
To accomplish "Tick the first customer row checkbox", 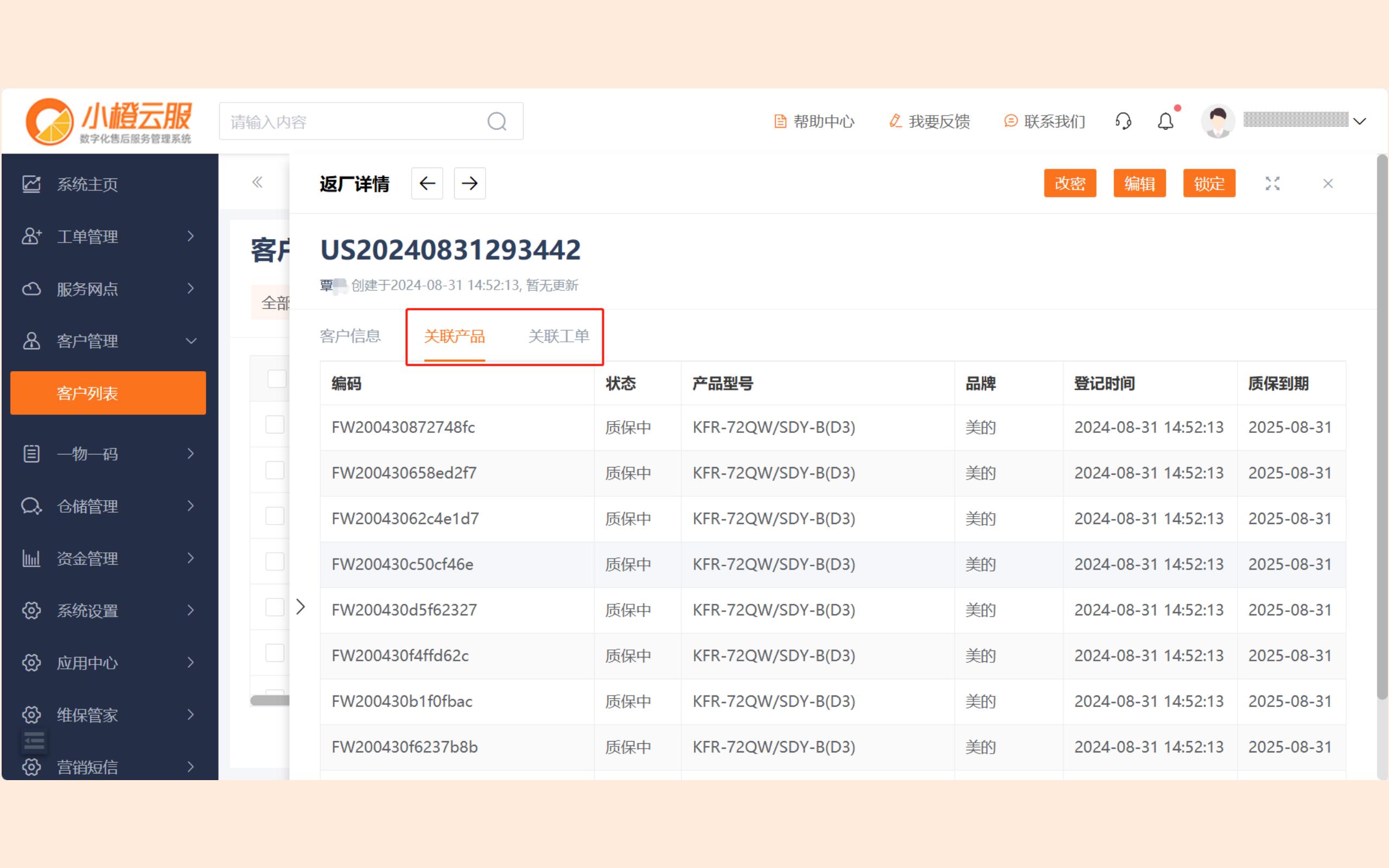I will coord(275,425).
